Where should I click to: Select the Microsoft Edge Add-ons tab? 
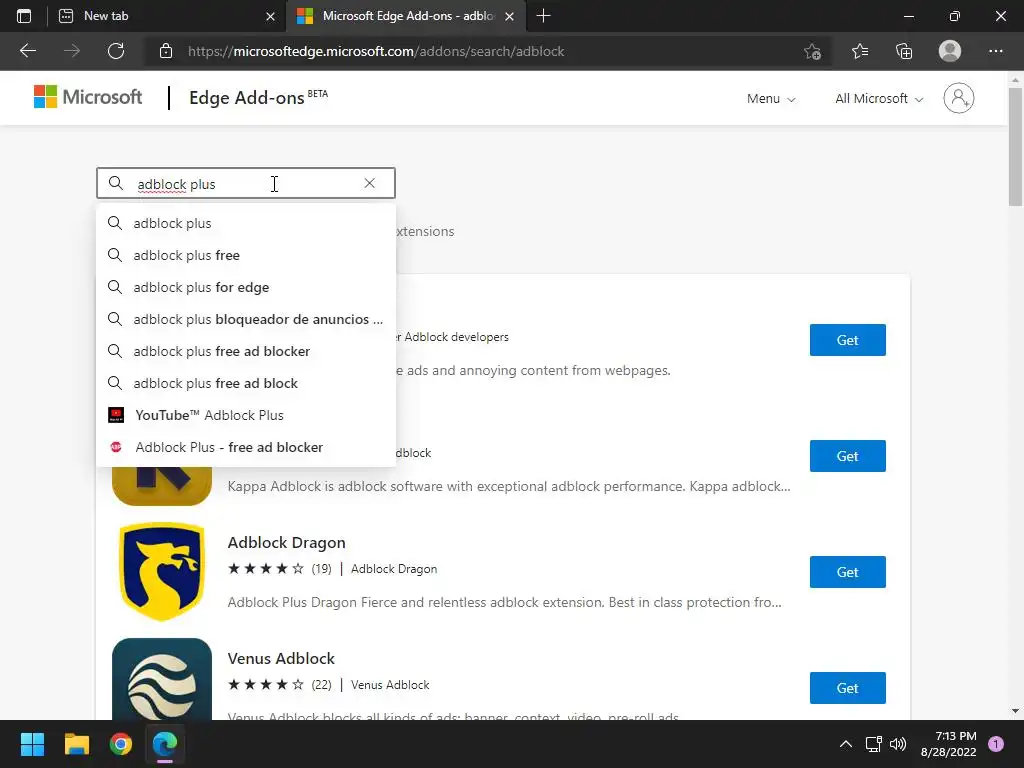(405, 16)
